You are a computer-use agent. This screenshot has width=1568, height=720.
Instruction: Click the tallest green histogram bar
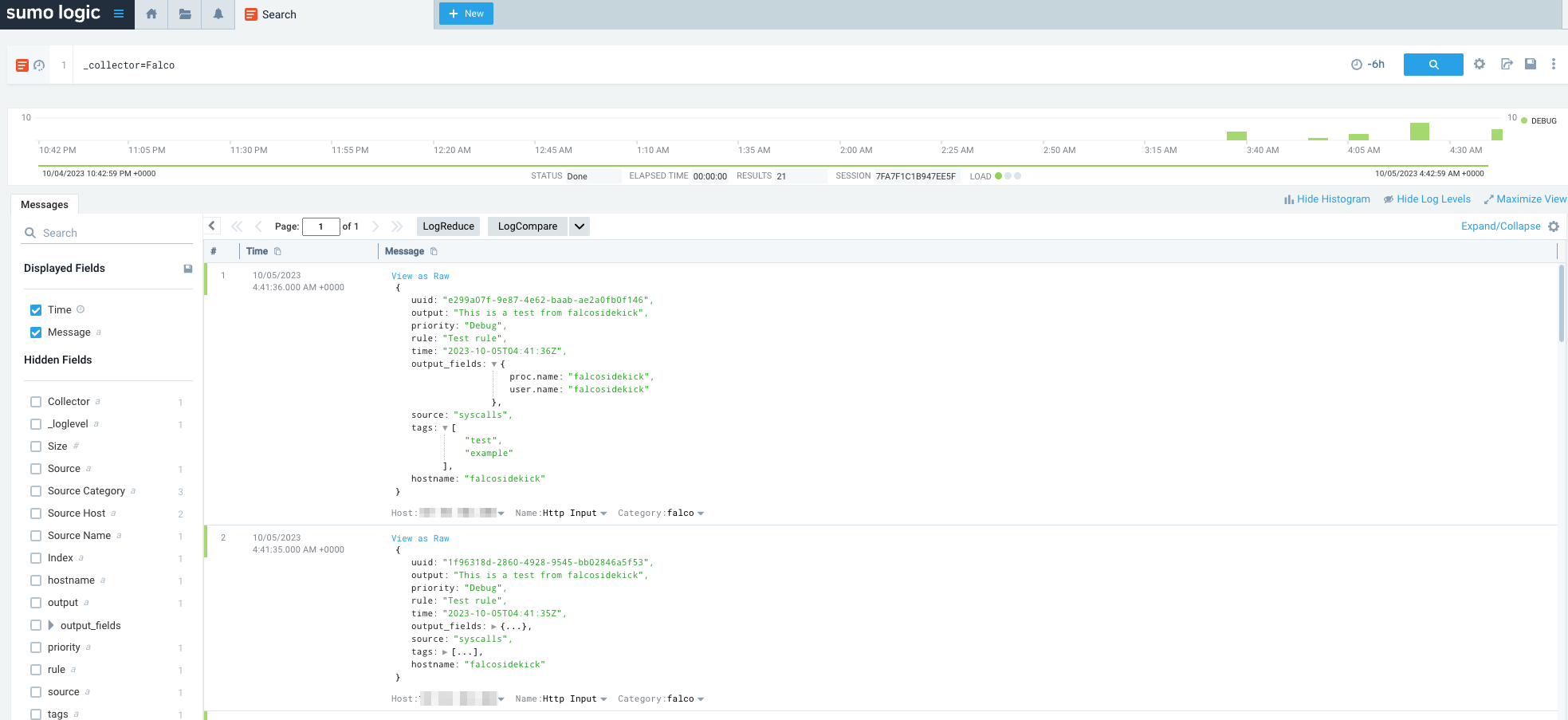click(x=1419, y=132)
